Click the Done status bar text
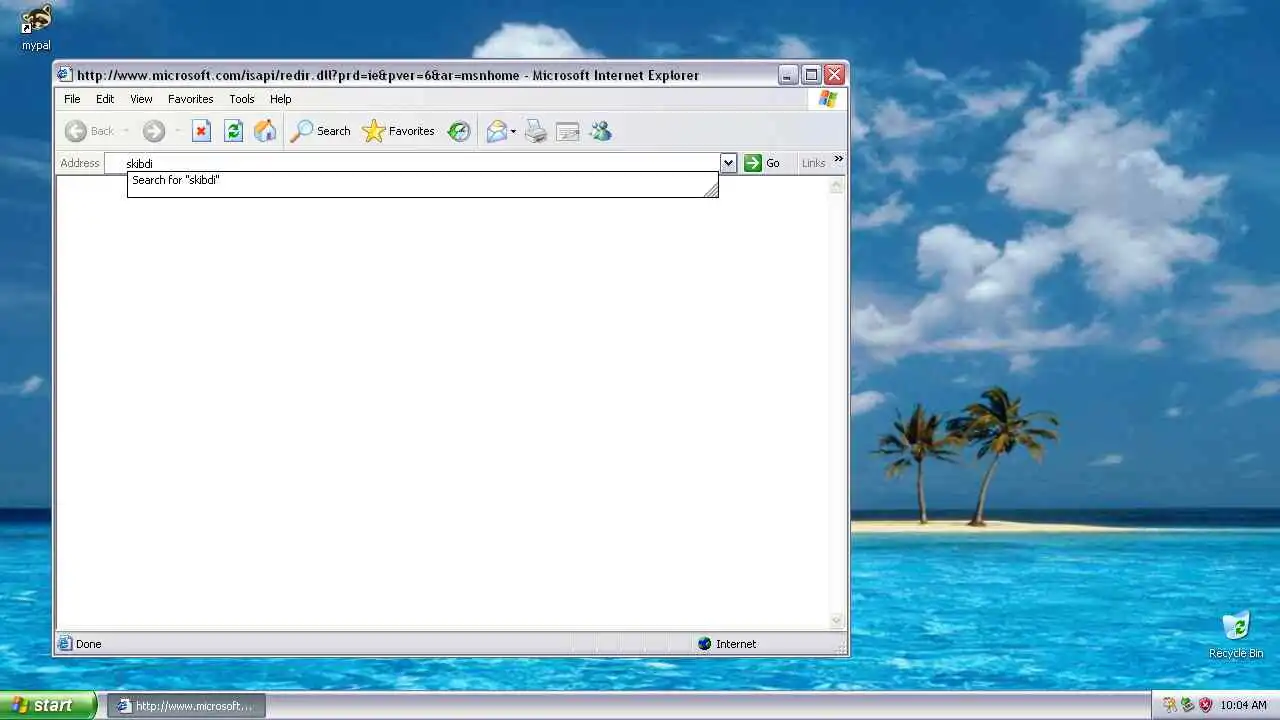Viewport: 1280px width, 720px height. [x=88, y=644]
